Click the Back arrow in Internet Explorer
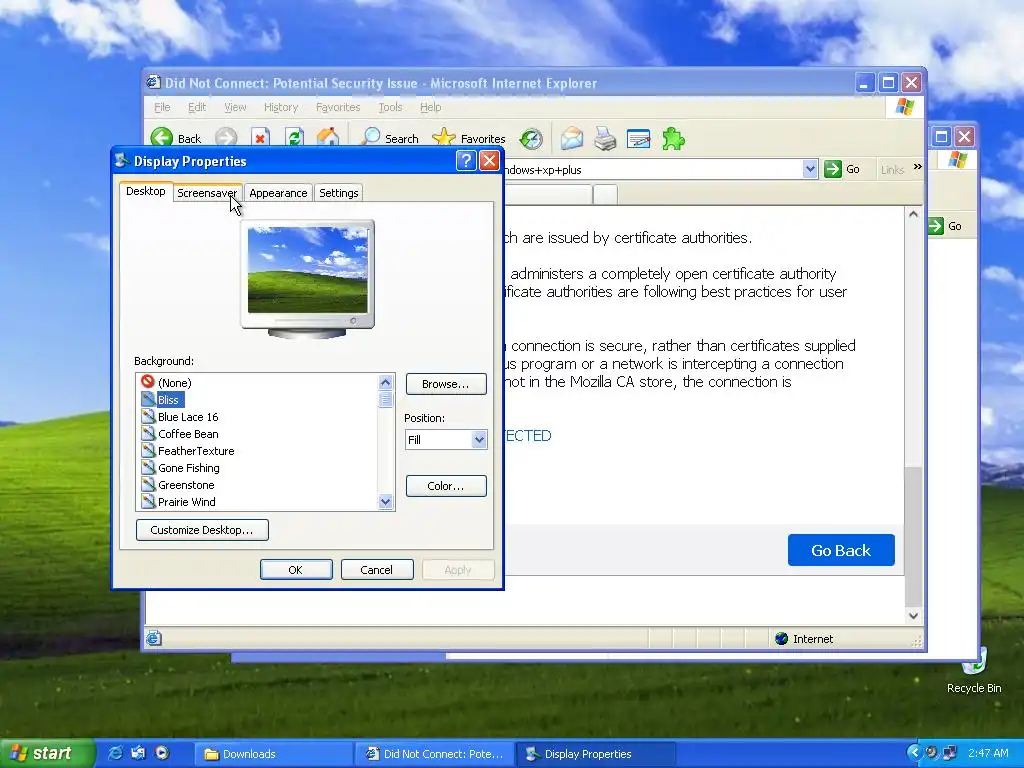The height and width of the screenshot is (768, 1024). click(x=162, y=138)
